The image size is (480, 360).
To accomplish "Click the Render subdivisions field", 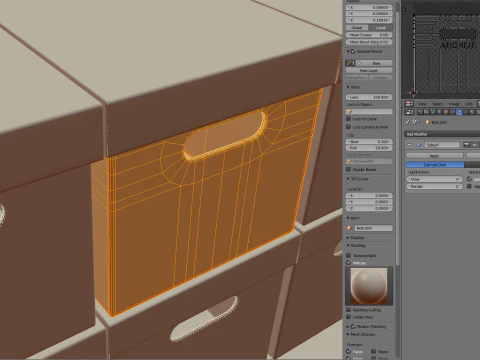I will pyautogui.click(x=435, y=186).
